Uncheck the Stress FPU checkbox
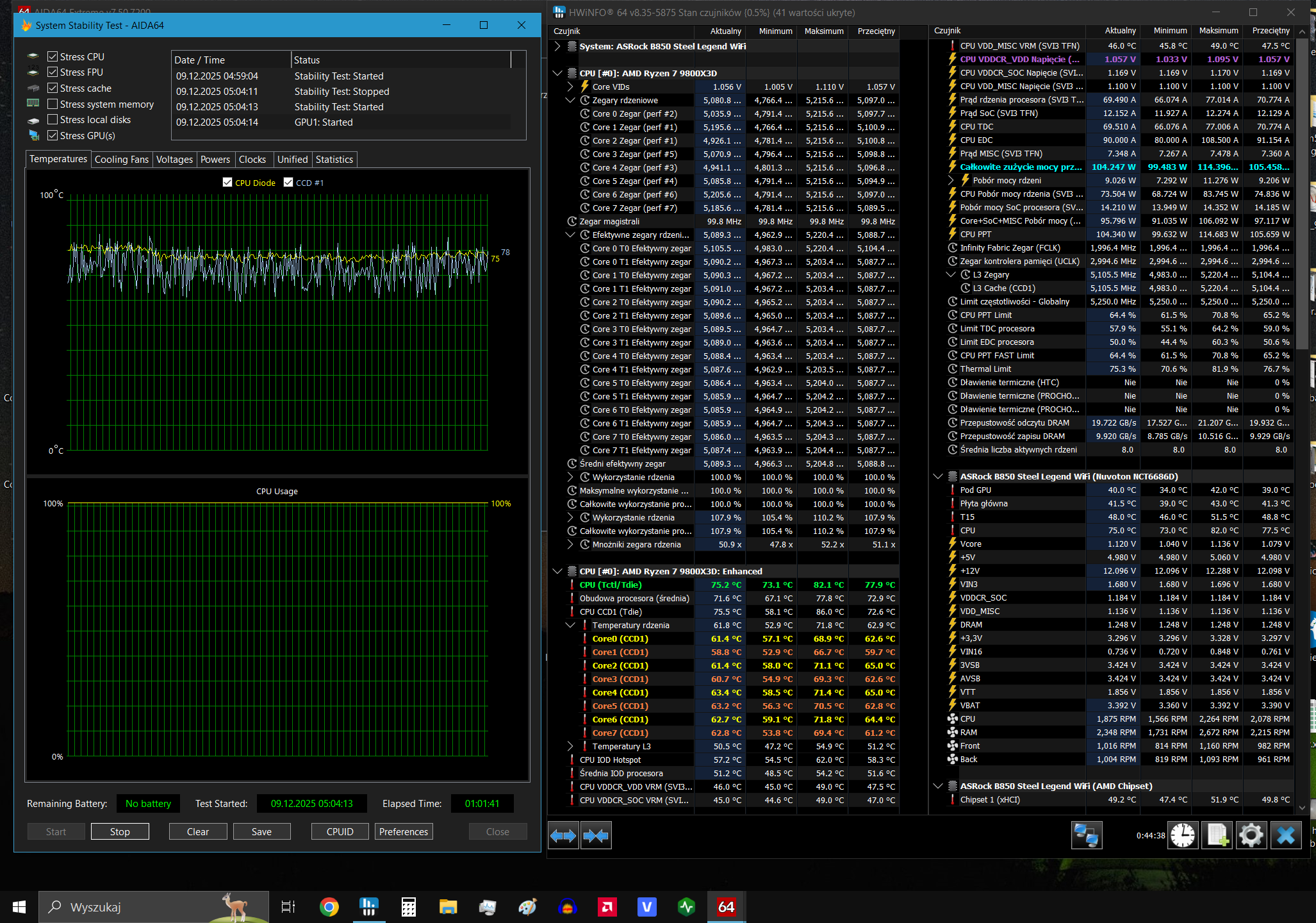The height and width of the screenshot is (923, 1316). click(53, 72)
